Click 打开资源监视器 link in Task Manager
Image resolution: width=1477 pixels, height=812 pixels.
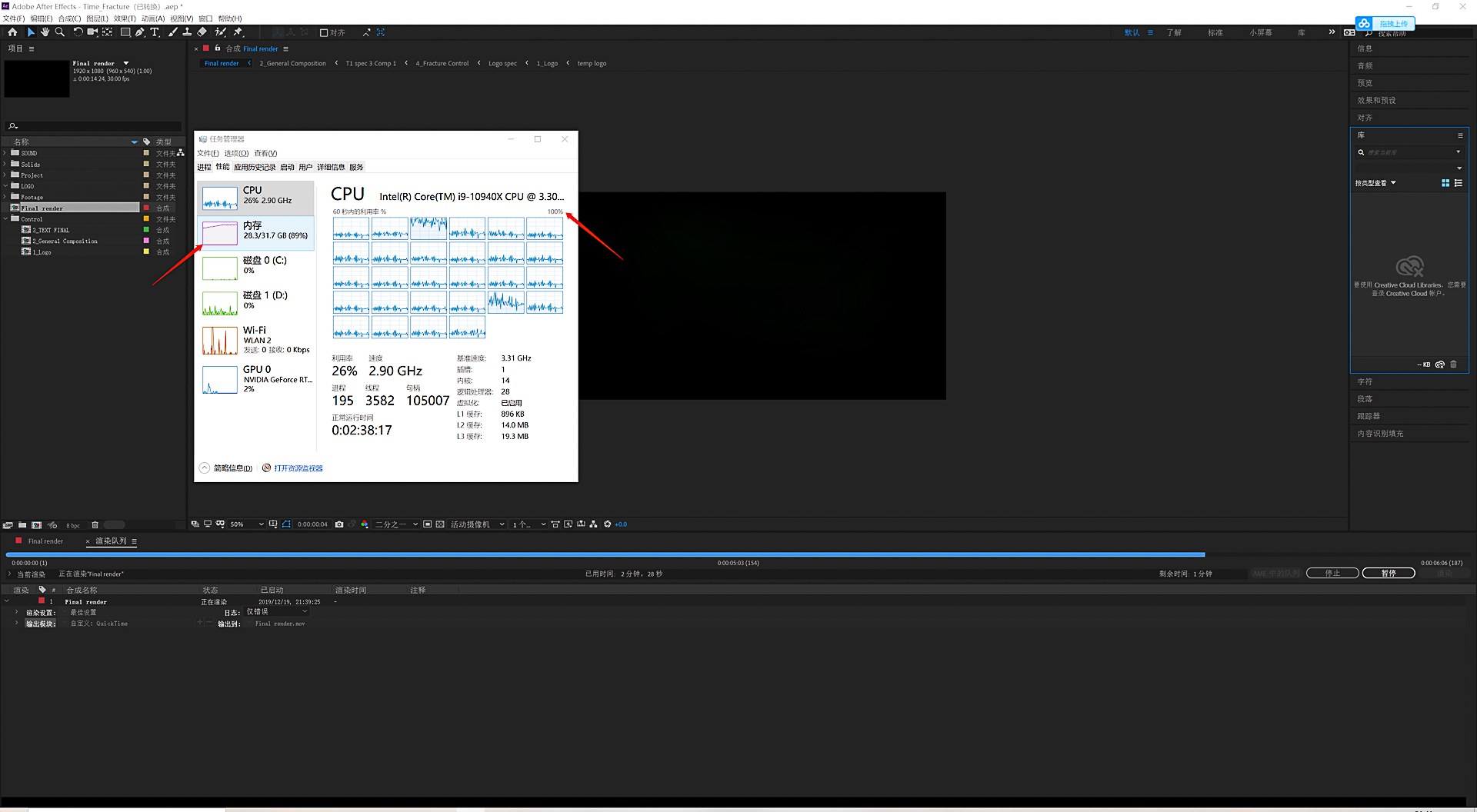298,468
